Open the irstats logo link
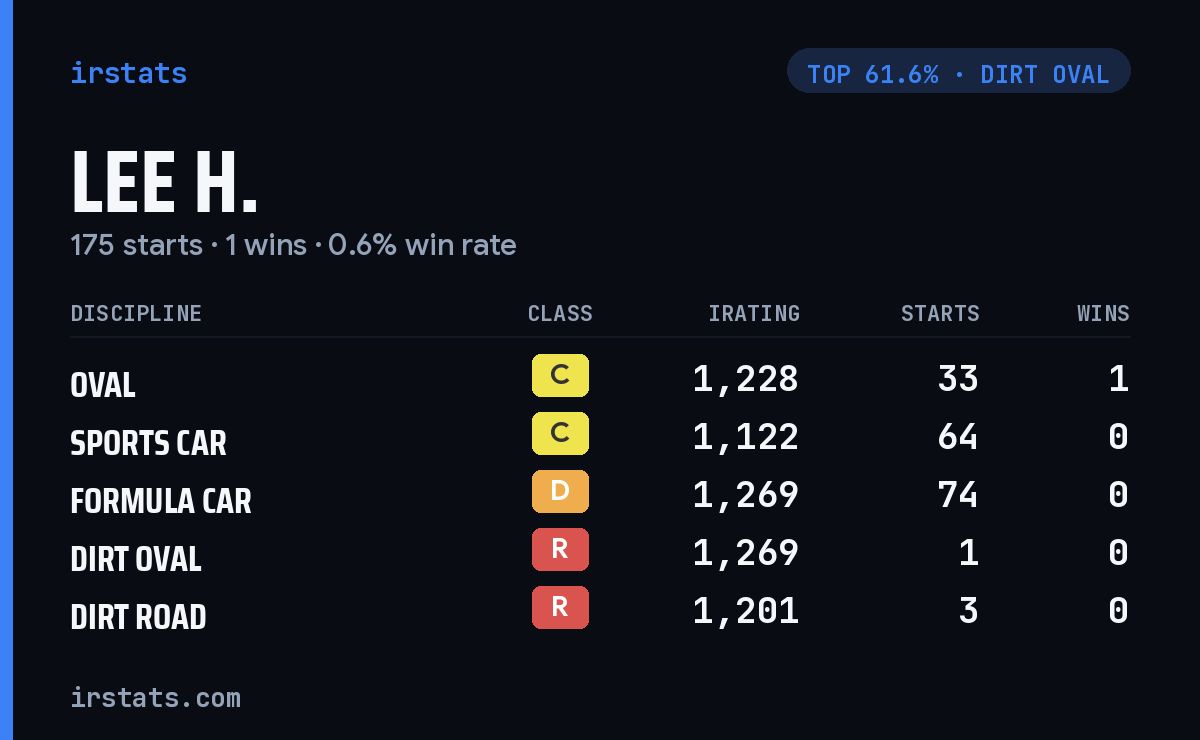The height and width of the screenshot is (740, 1200). pyautogui.click(x=128, y=73)
